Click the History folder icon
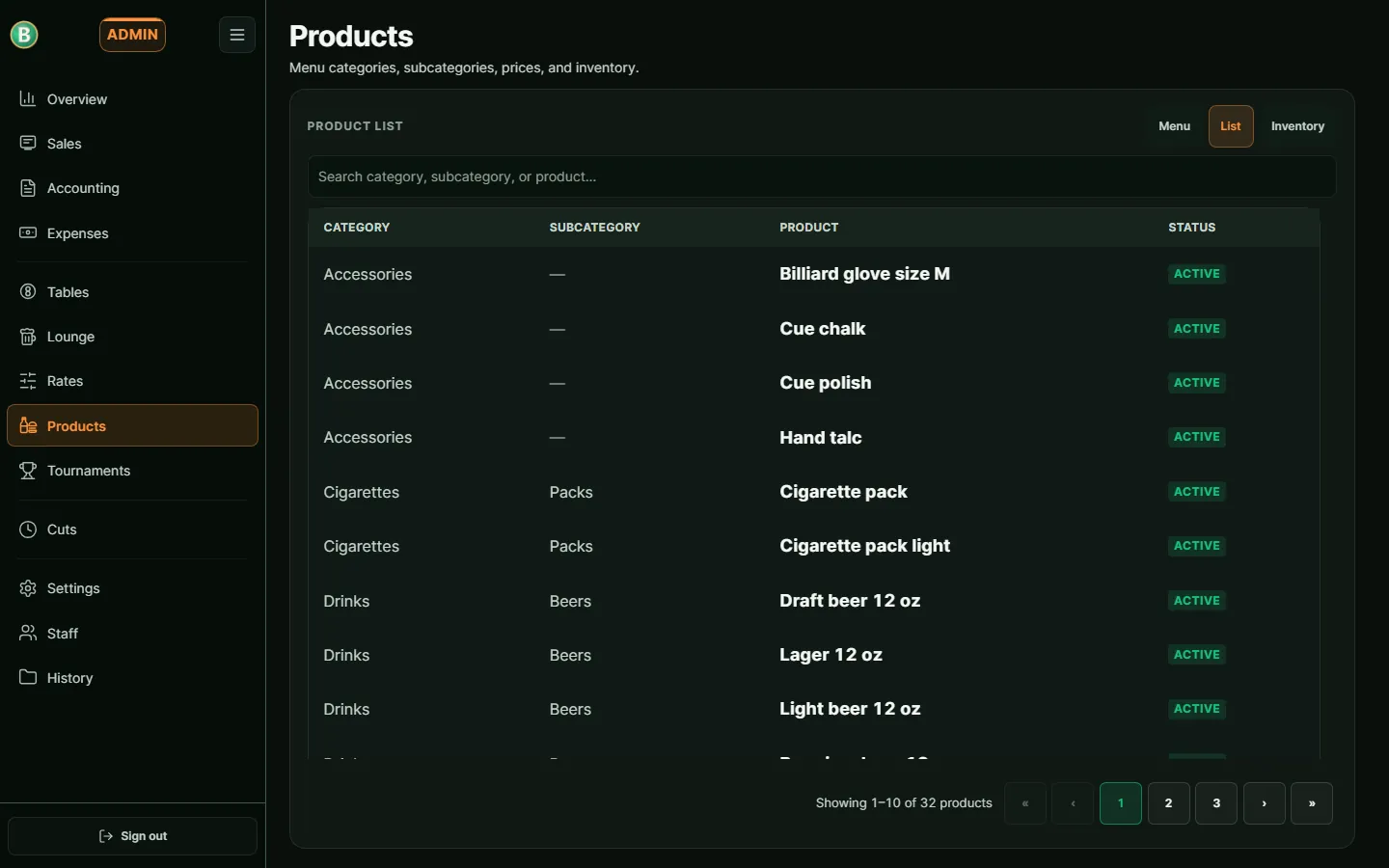This screenshot has height=868, width=1389. point(28,677)
